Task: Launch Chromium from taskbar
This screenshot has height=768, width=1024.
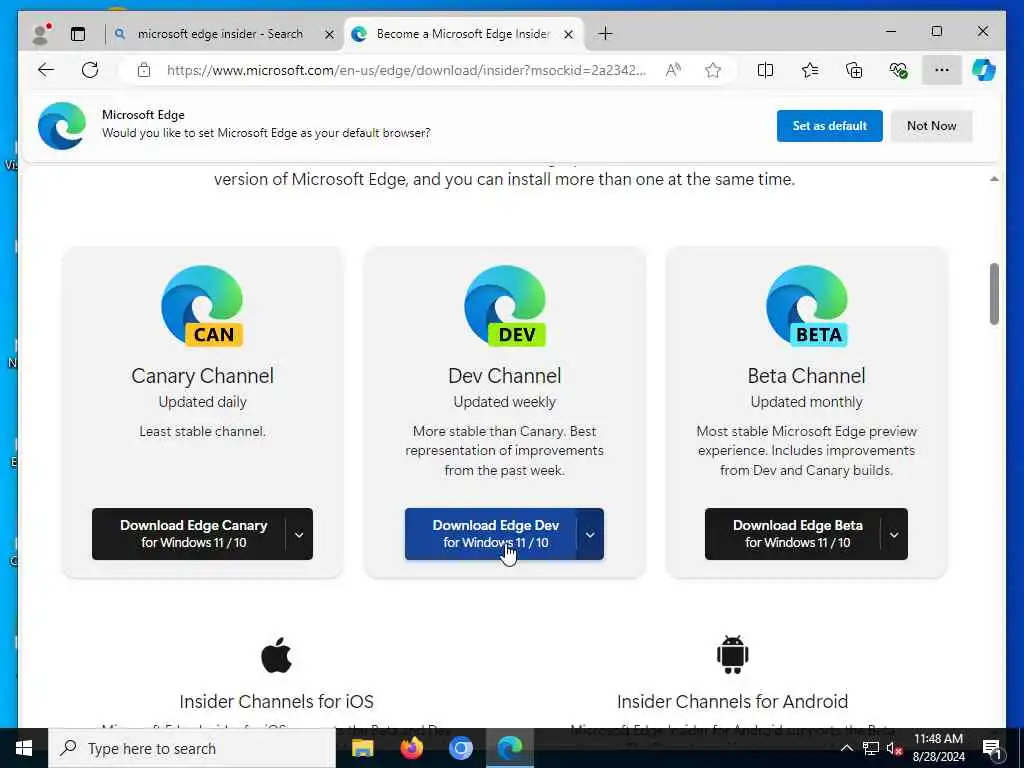Action: click(x=460, y=748)
